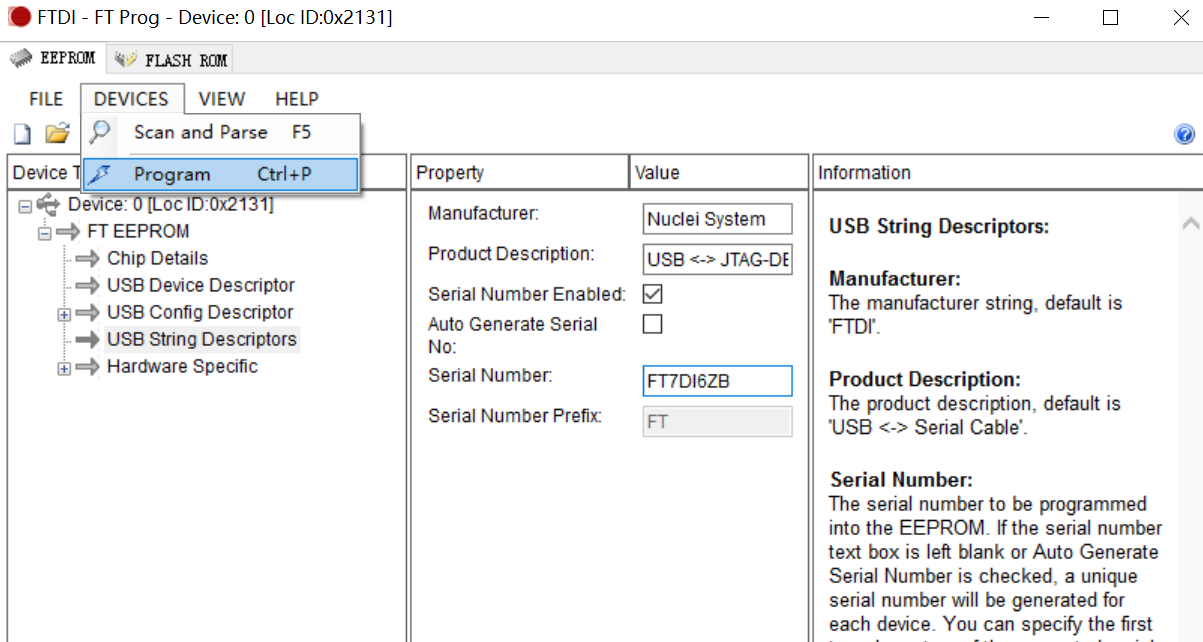Switch to the EEPROM tab
This screenshot has height=642, width=1203.
[54, 59]
